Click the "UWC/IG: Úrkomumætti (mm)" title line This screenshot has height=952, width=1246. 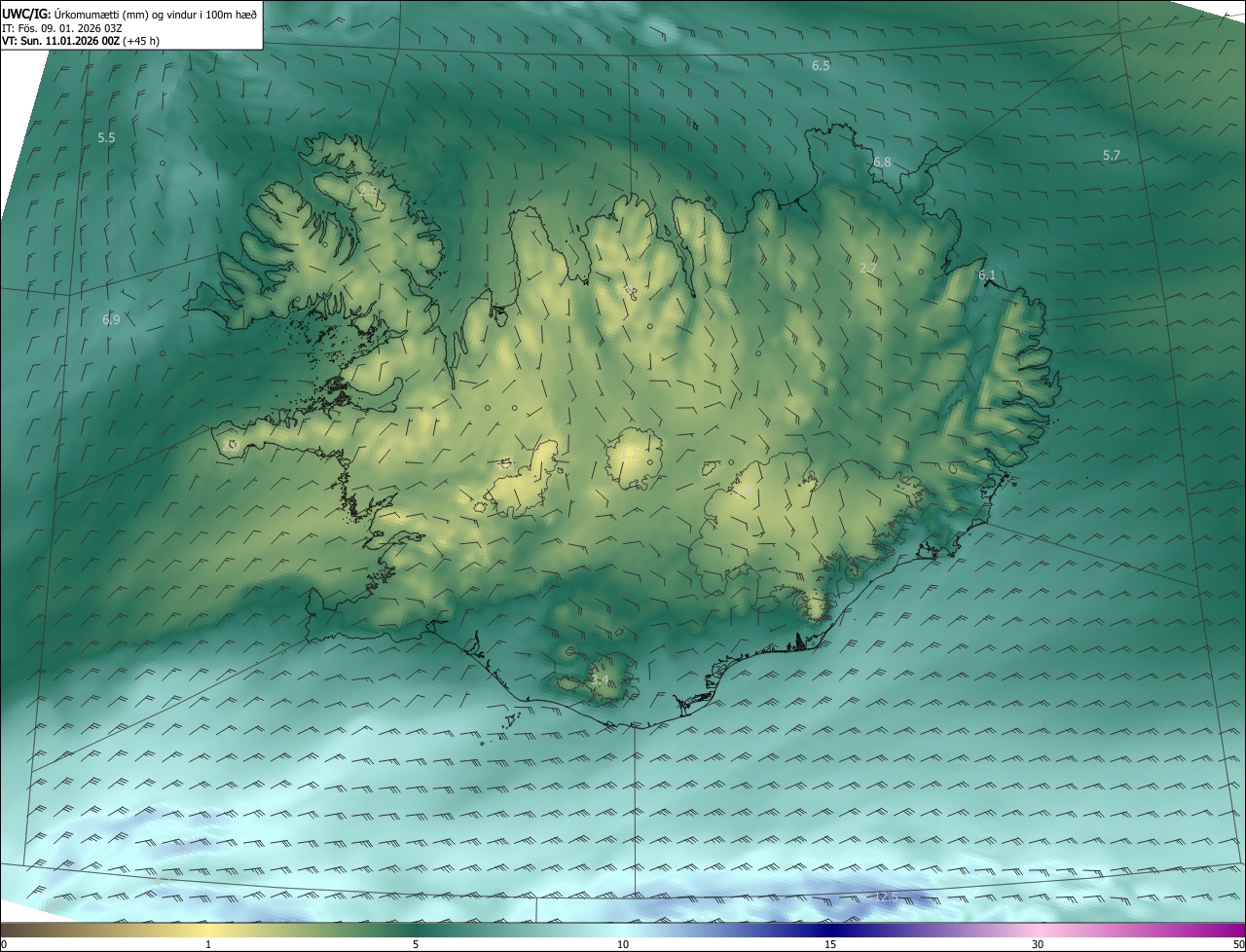tap(129, 14)
